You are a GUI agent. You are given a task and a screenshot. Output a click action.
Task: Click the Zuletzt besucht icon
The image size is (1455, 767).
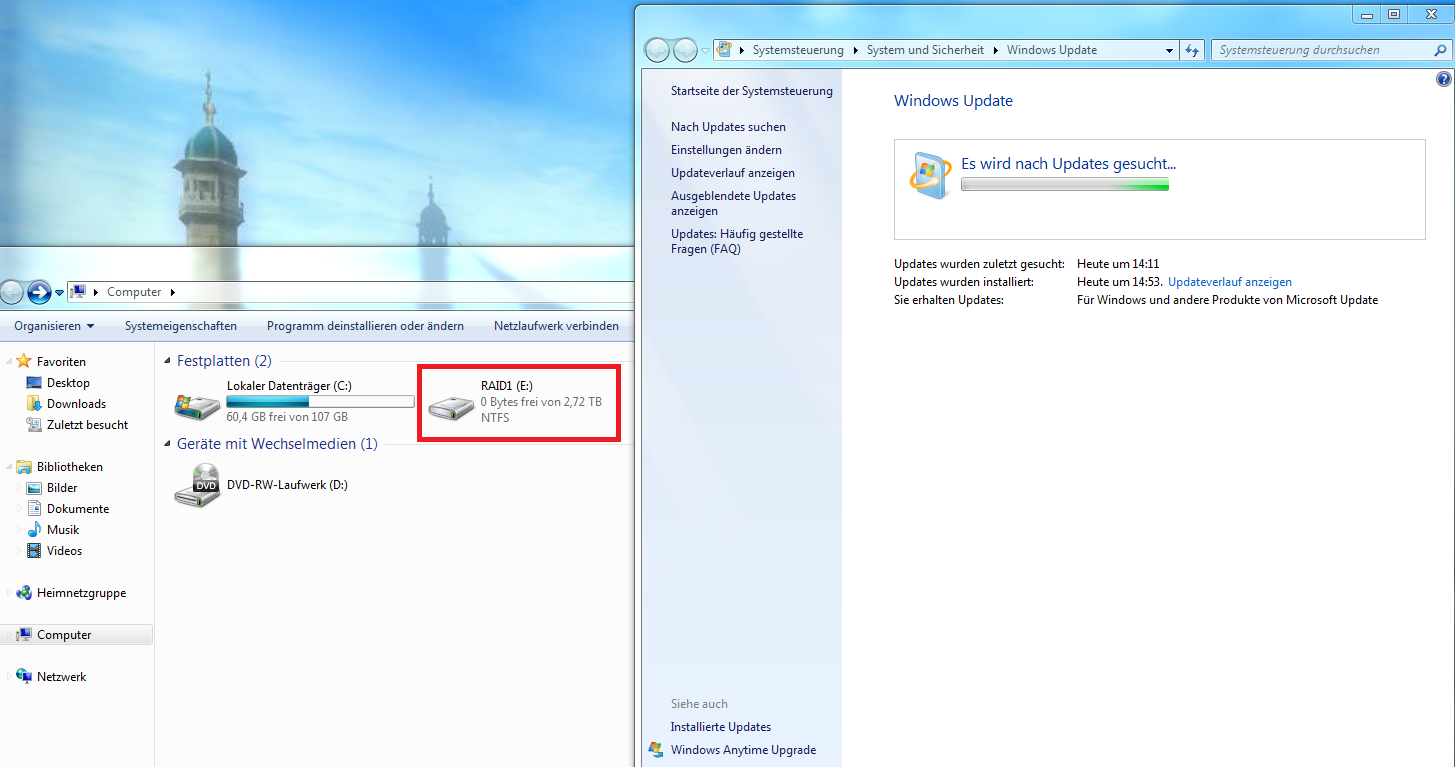(35, 425)
